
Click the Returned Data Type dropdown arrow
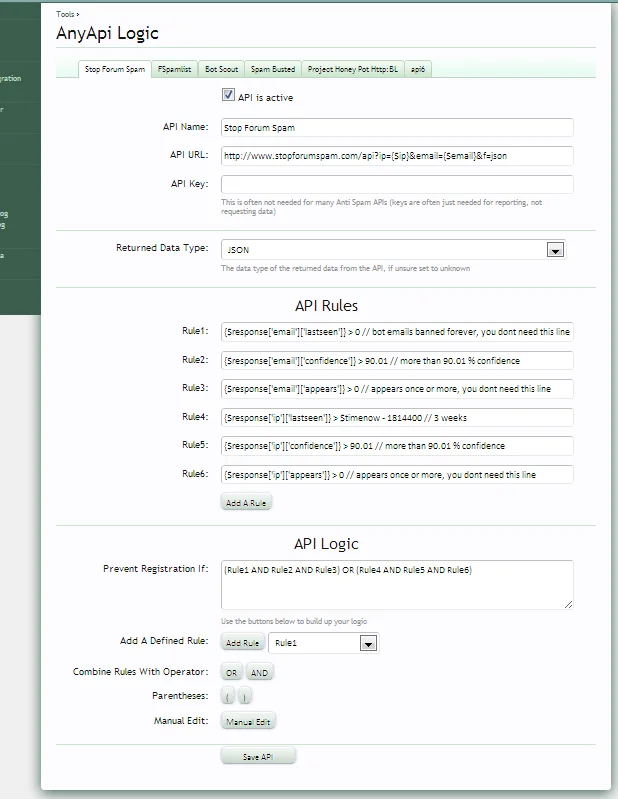555,250
